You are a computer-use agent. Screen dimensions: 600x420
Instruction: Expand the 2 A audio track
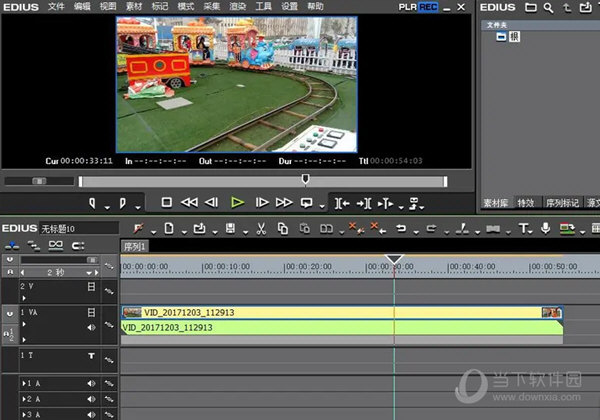[24, 399]
